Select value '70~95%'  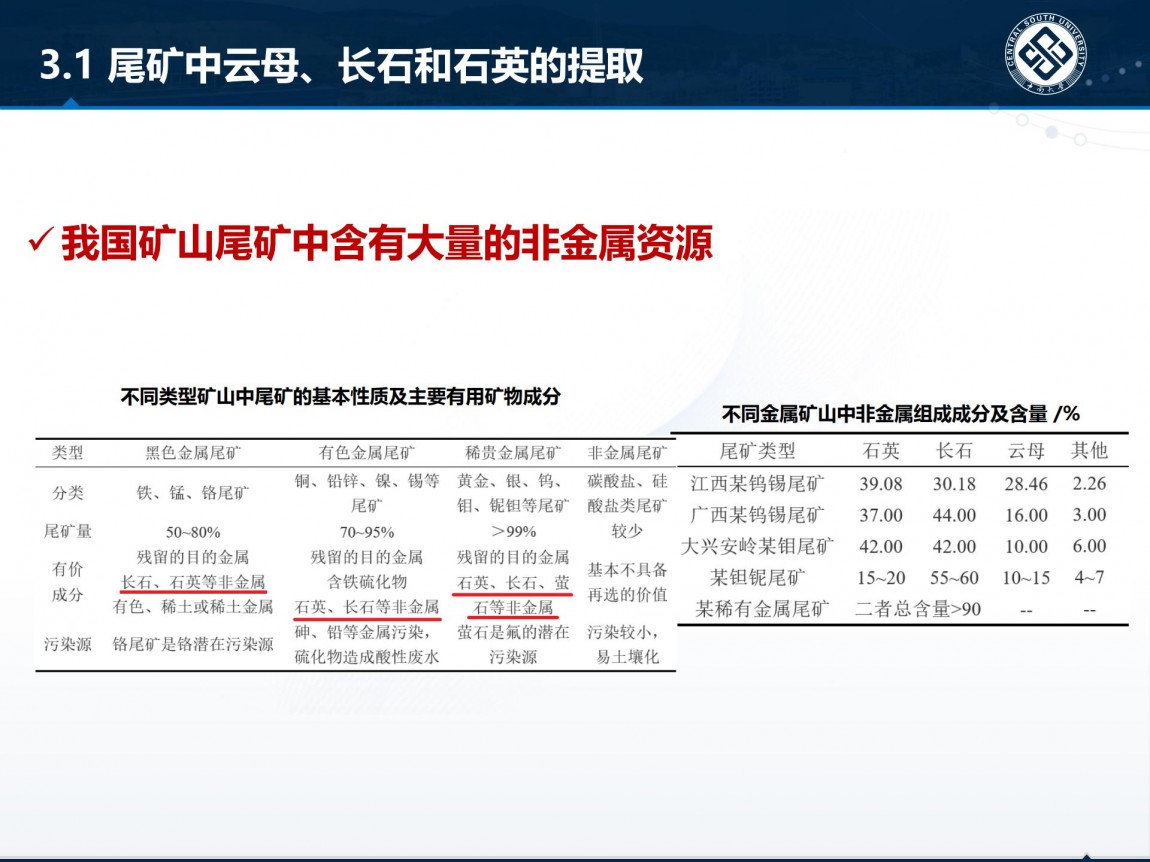click(367, 532)
